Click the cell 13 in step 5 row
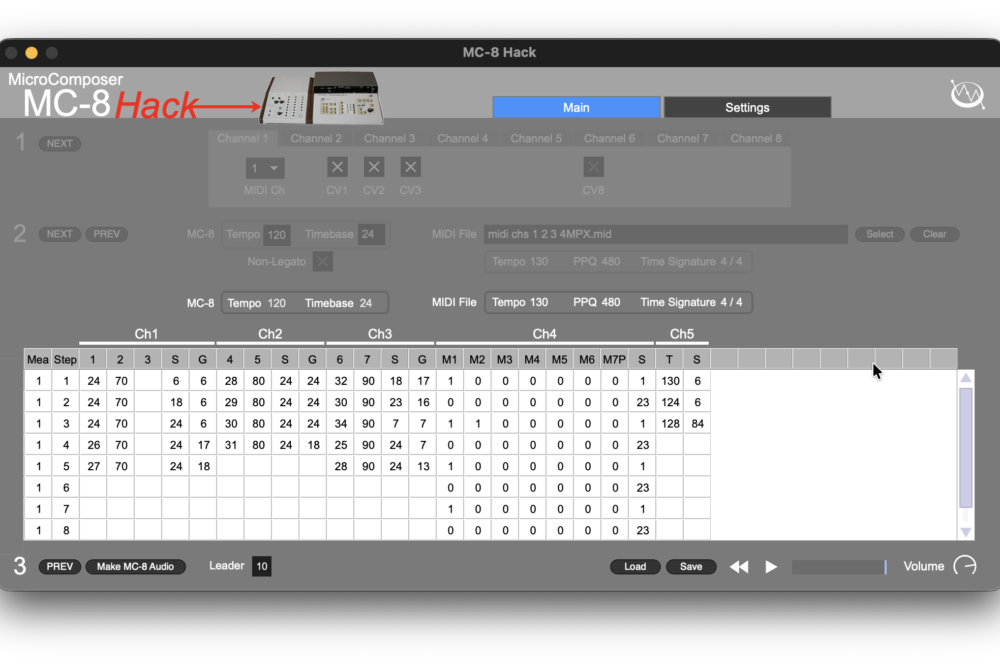The width and height of the screenshot is (1000, 666). (x=423, y=466)
